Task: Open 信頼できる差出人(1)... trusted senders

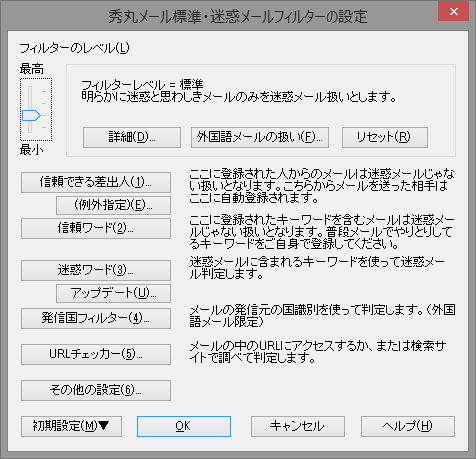Action: point(96,182)
